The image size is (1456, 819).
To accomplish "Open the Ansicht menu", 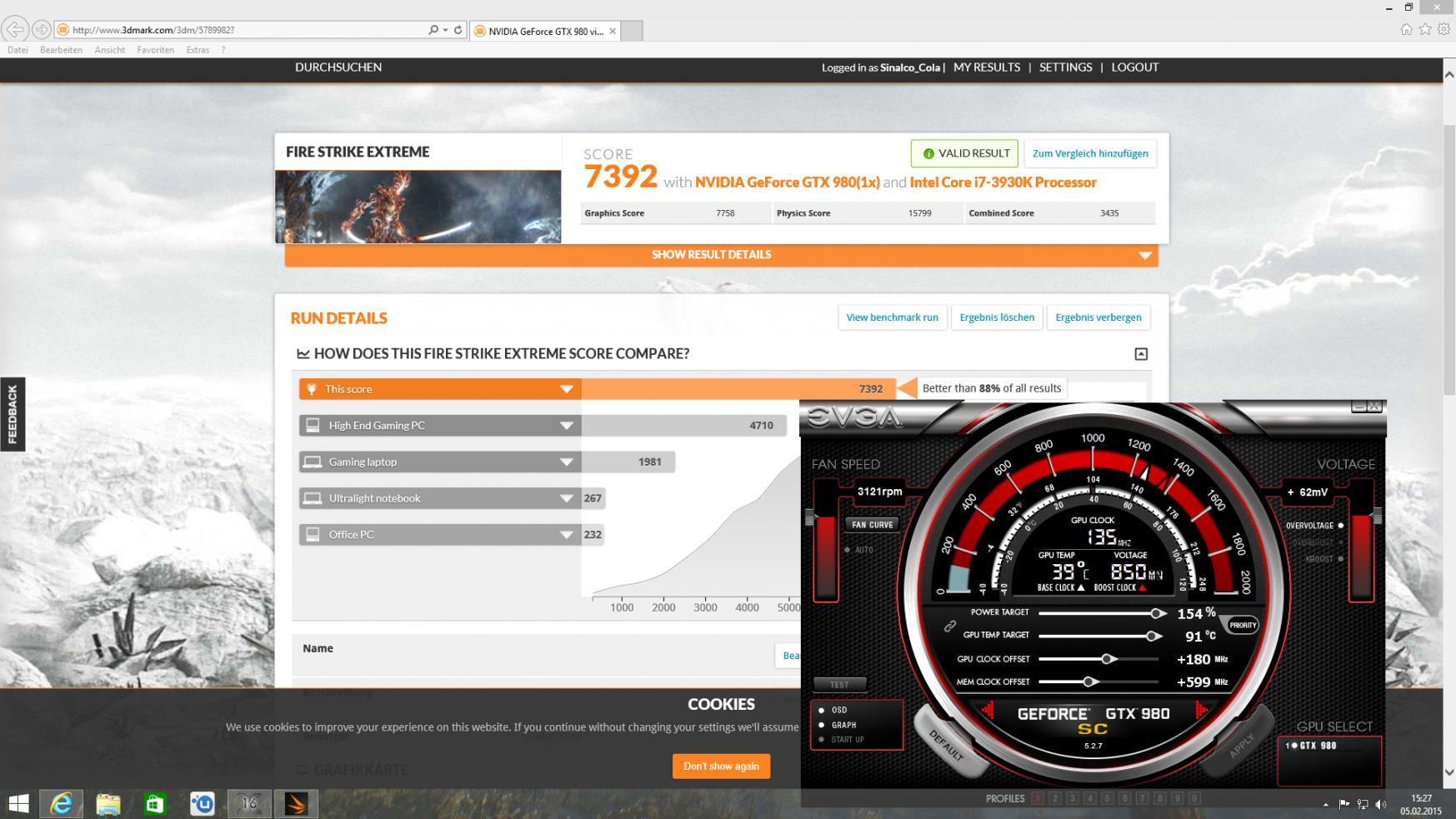I will tap(110, 50).
